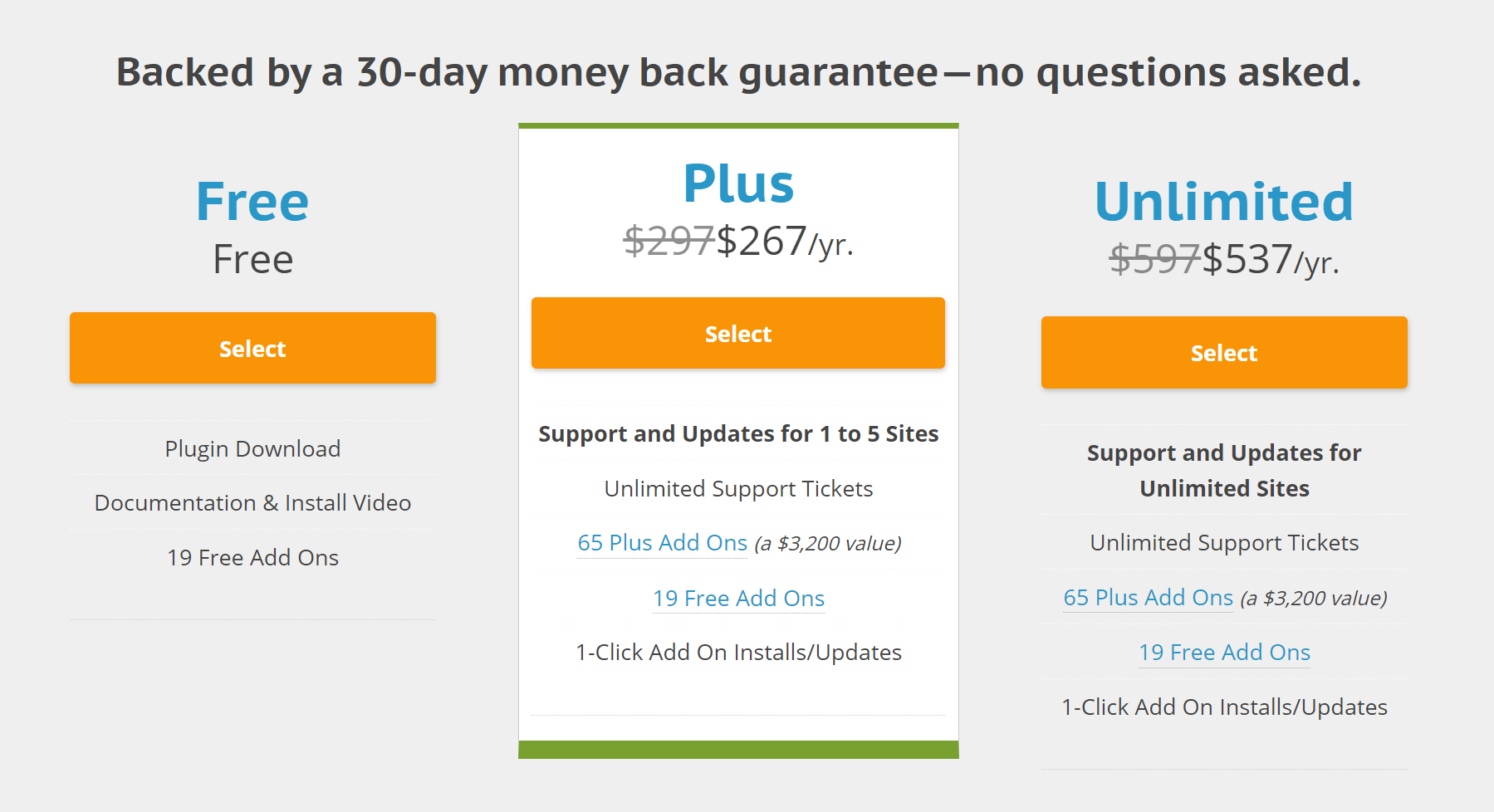Click the 30-day money back guarantee headline

(738, 72)
